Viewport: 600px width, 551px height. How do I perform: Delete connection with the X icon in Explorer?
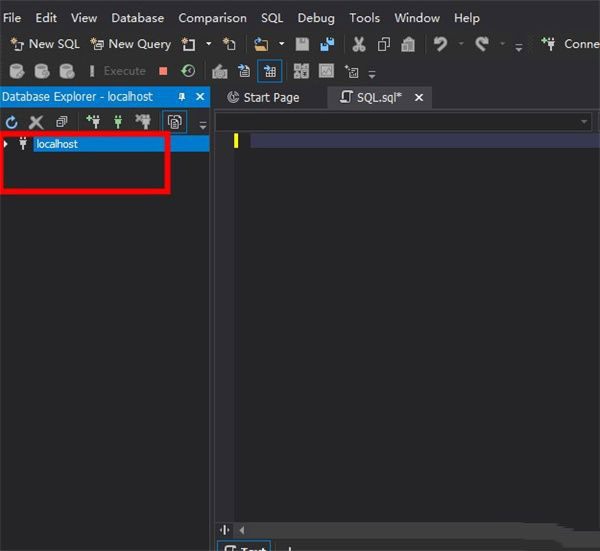click(x=36, y=122)
